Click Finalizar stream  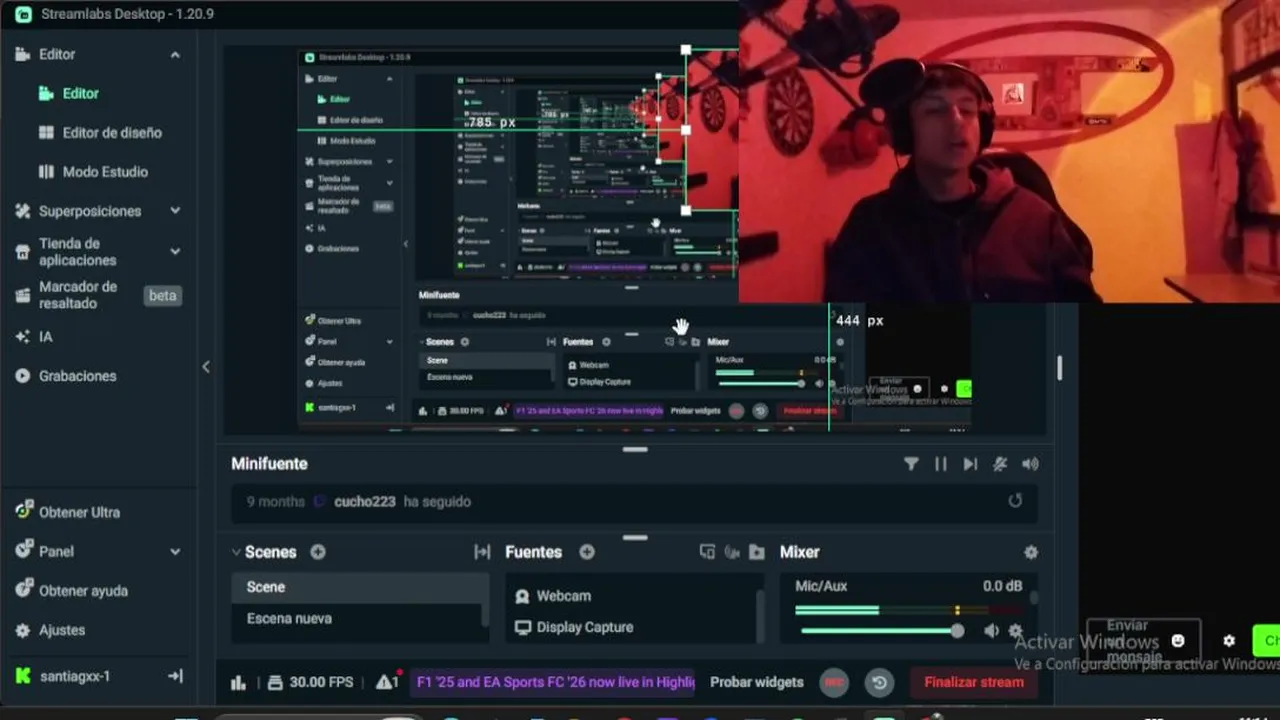(974, 682)
